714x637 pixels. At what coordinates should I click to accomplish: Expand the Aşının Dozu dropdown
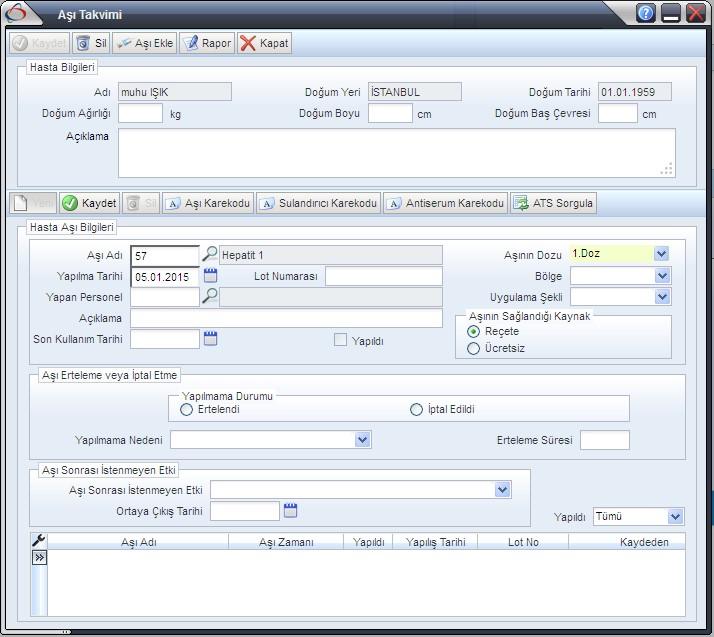[x=661, y=255]
